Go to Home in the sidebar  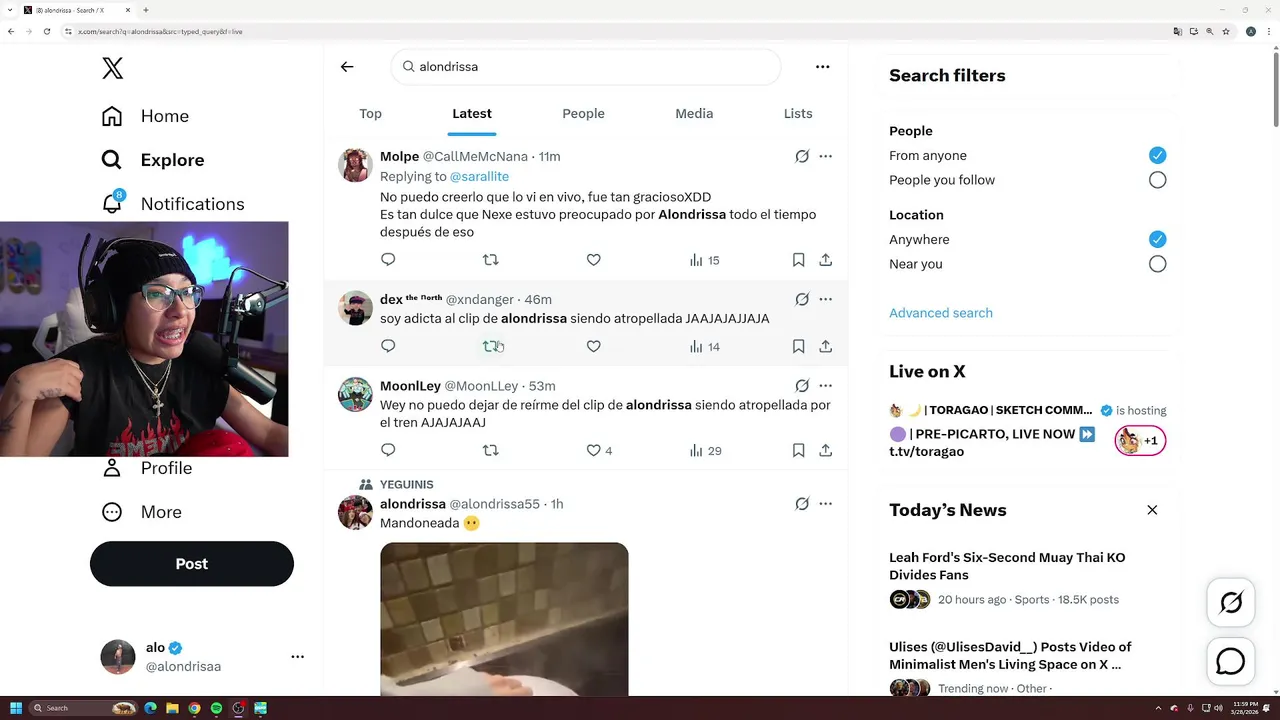[x=145, y=116]
